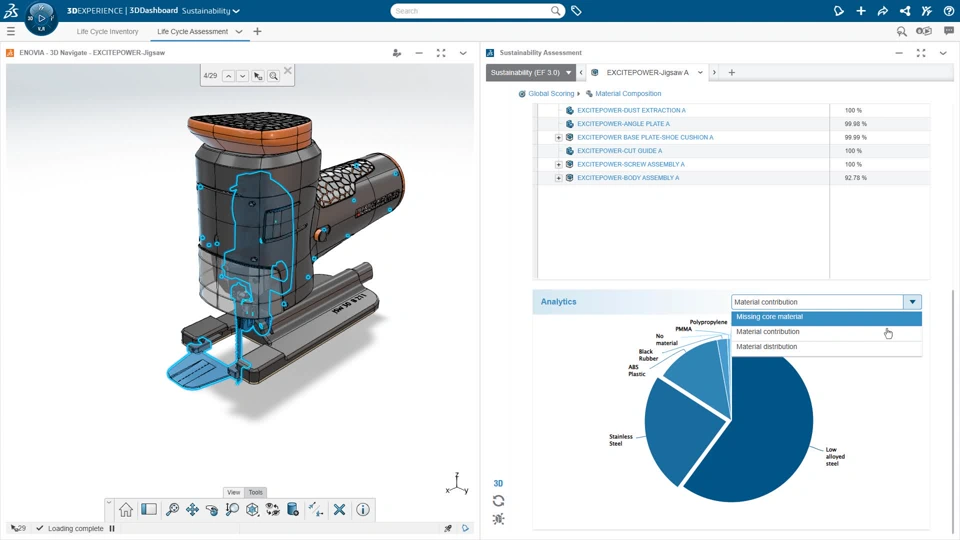Toggle the 3D button in Sustainability panel
The width and height of the screenshot is (960, 540).
tap(498, 484)
